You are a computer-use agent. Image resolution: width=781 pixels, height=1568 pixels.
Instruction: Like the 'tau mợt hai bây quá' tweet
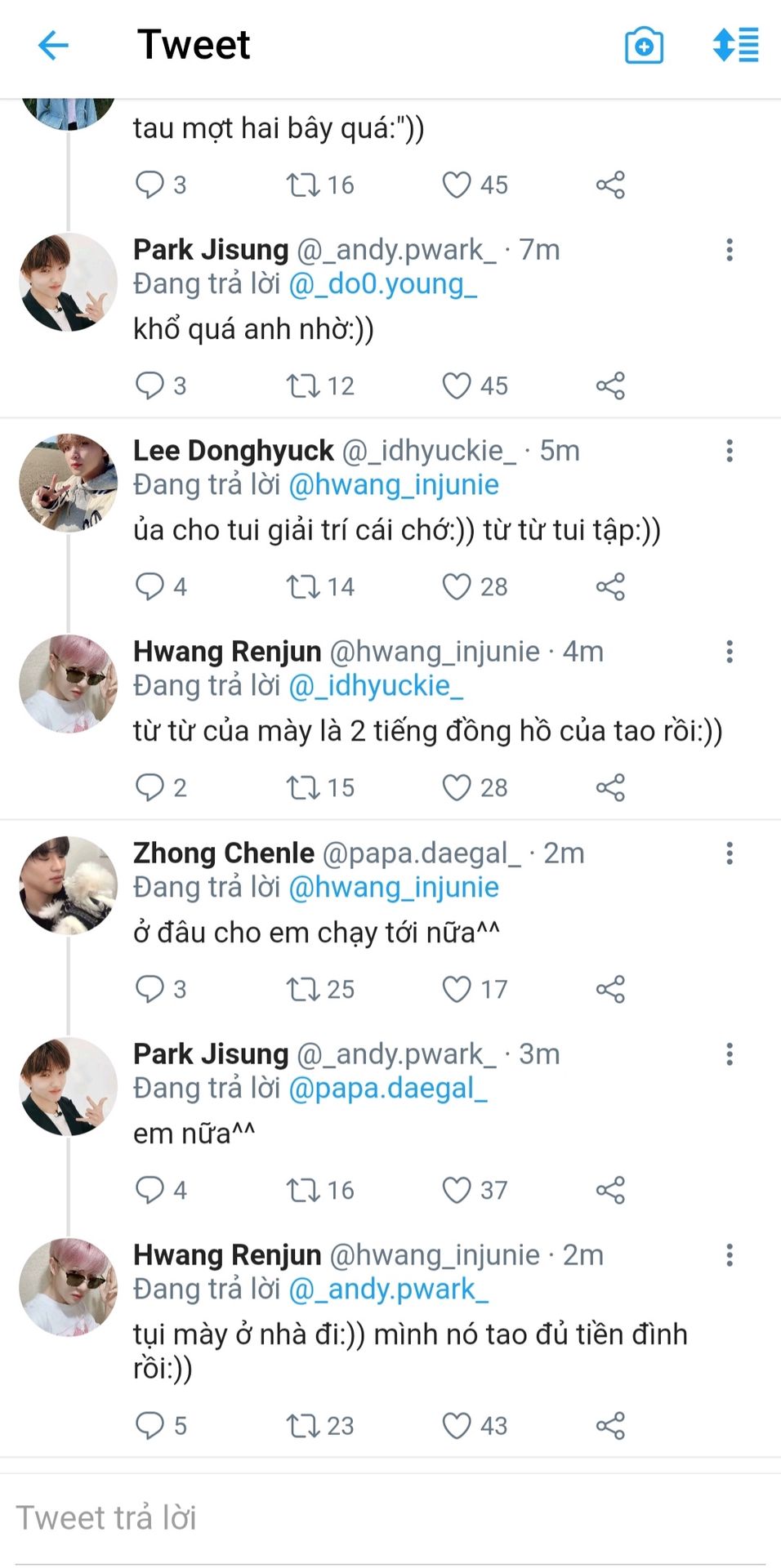457,185
